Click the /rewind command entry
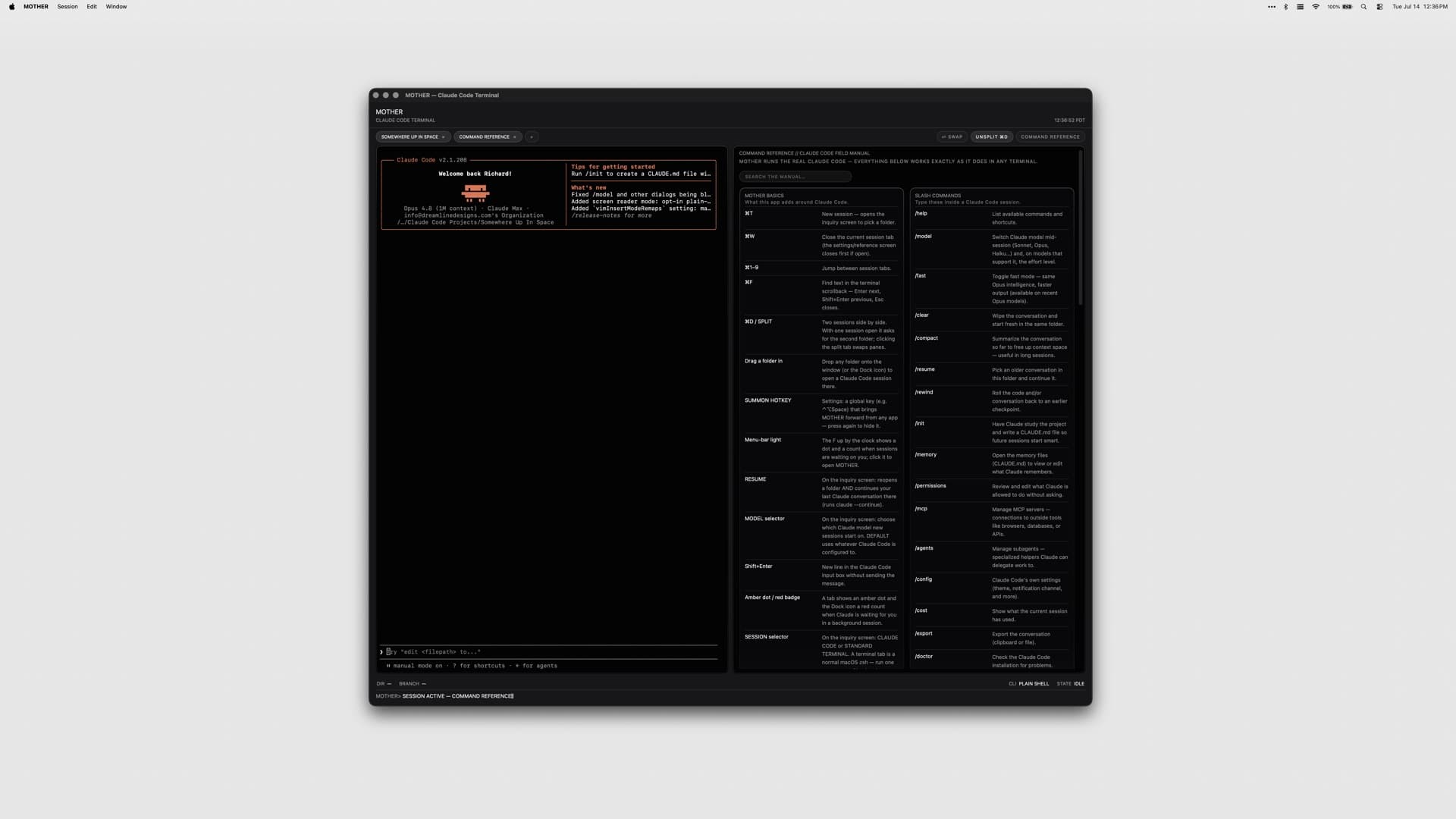Image resolution: width=1456 pixels, height=819 pixels. [991, 401]
